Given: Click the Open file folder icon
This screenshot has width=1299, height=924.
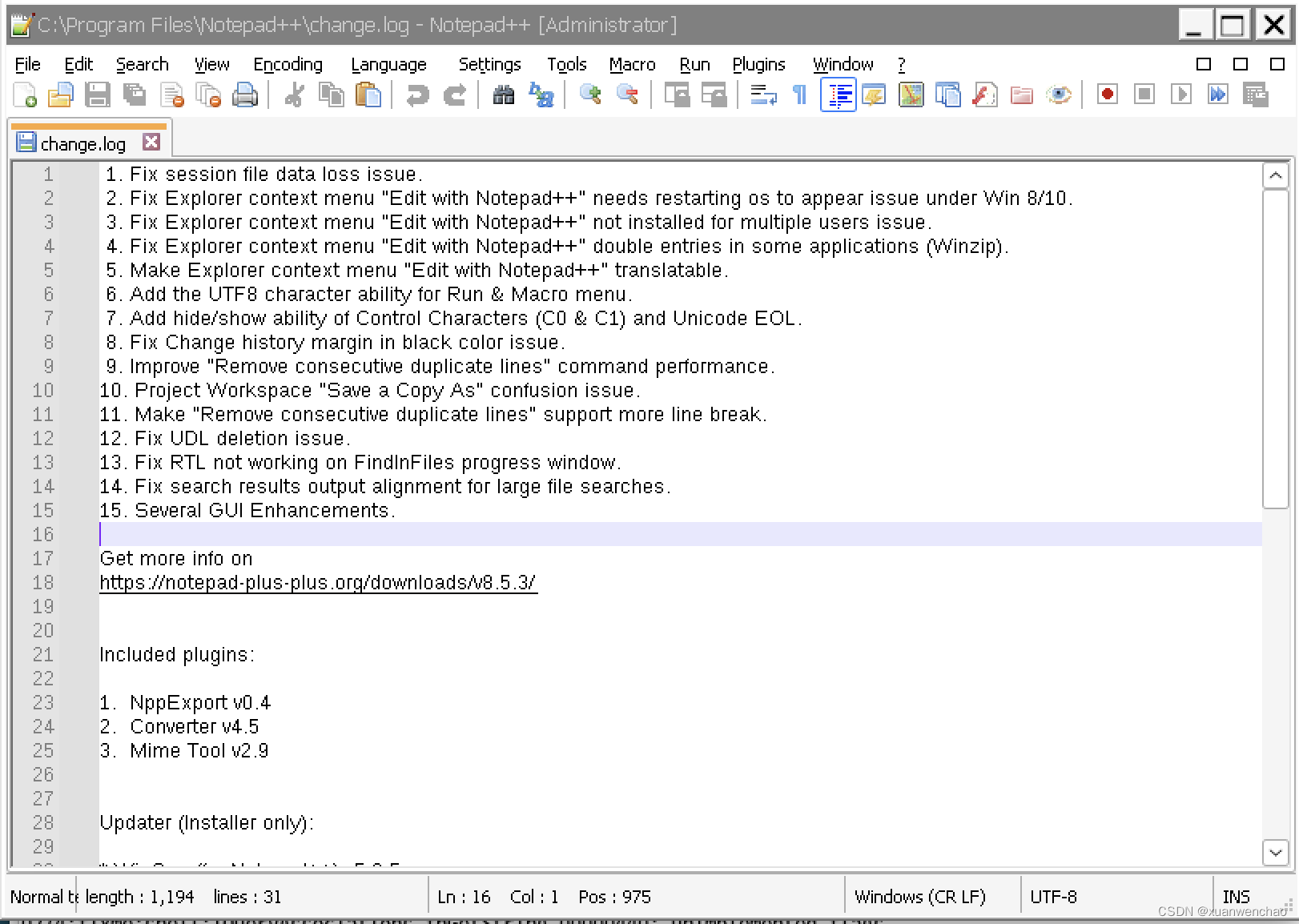Looking at the screenshot, I should tap(61, 95).
